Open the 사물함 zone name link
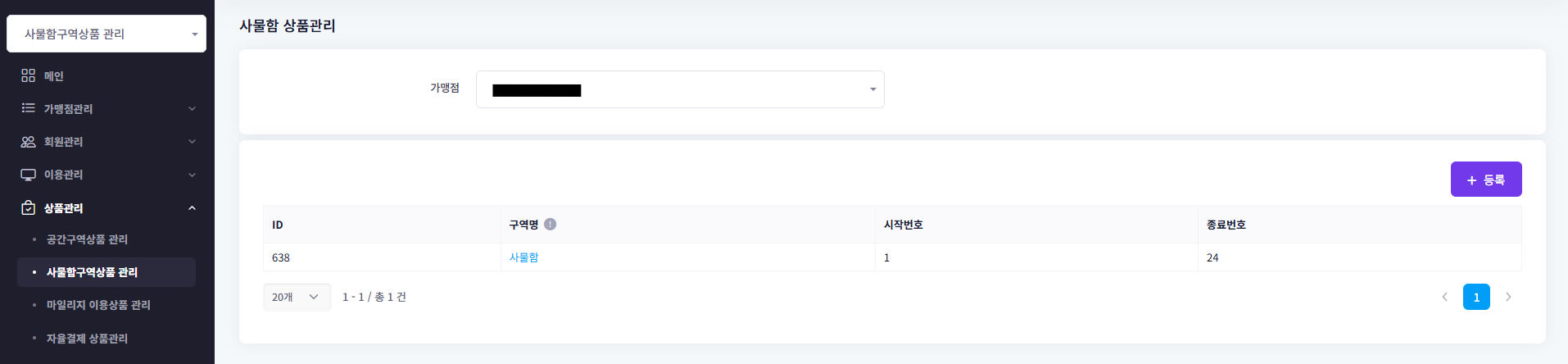Screen dimensions: 1568x364 point(524,257)
